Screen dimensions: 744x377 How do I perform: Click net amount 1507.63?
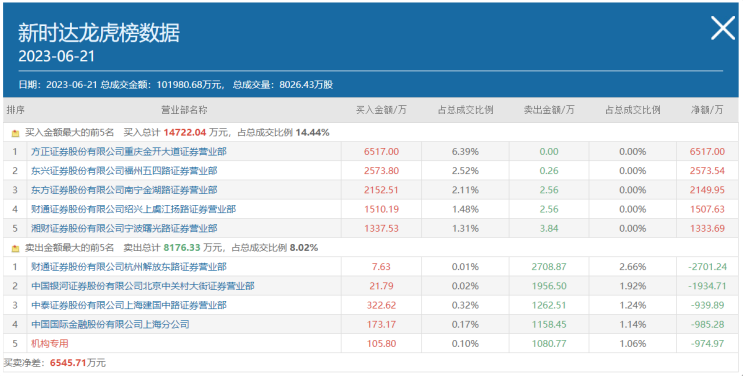pyautogui.click(x=707, y=209)
